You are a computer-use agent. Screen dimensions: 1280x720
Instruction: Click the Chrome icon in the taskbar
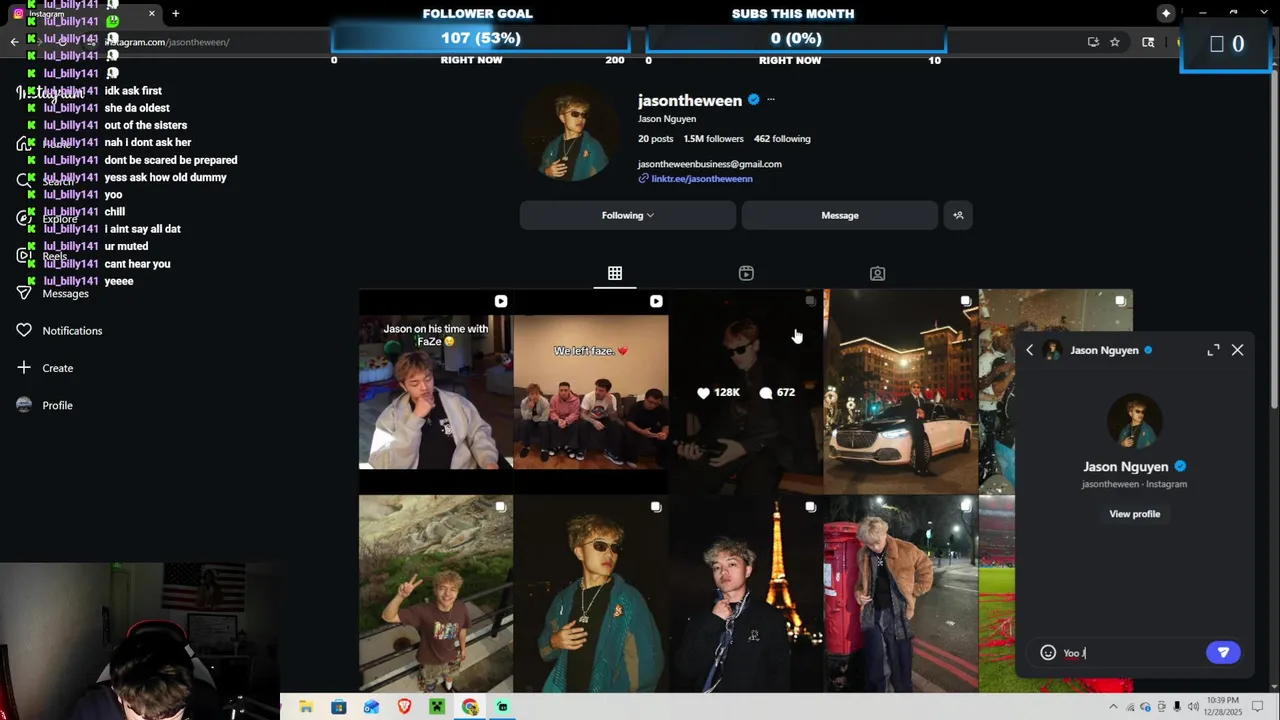tap(470, 707)
